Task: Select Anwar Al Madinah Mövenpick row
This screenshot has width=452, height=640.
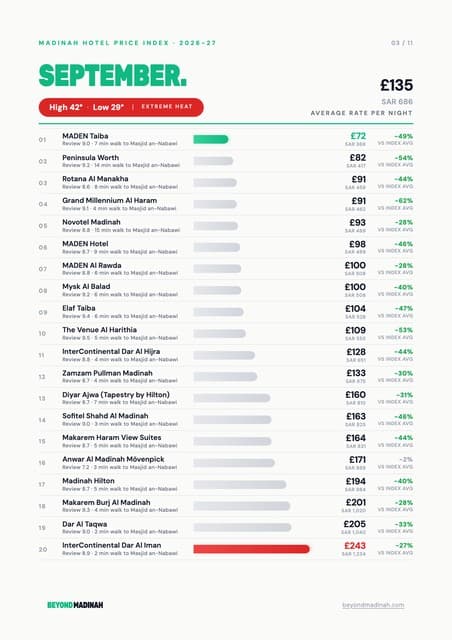Action: 226,463
